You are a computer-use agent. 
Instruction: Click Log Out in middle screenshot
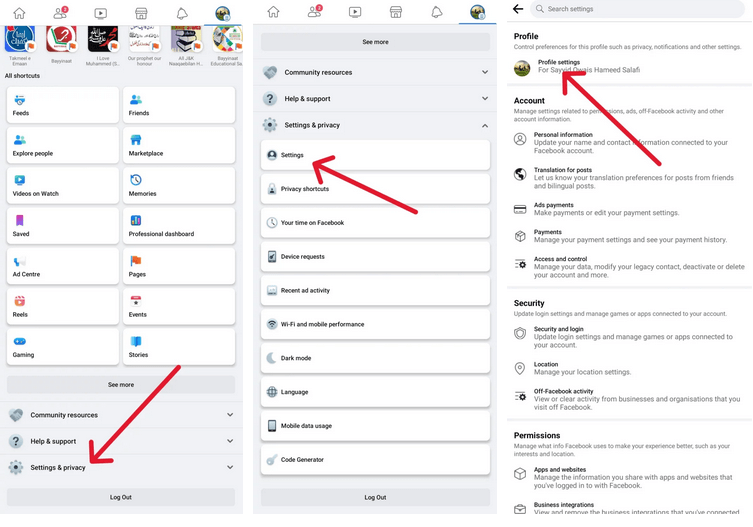[376, 497]
